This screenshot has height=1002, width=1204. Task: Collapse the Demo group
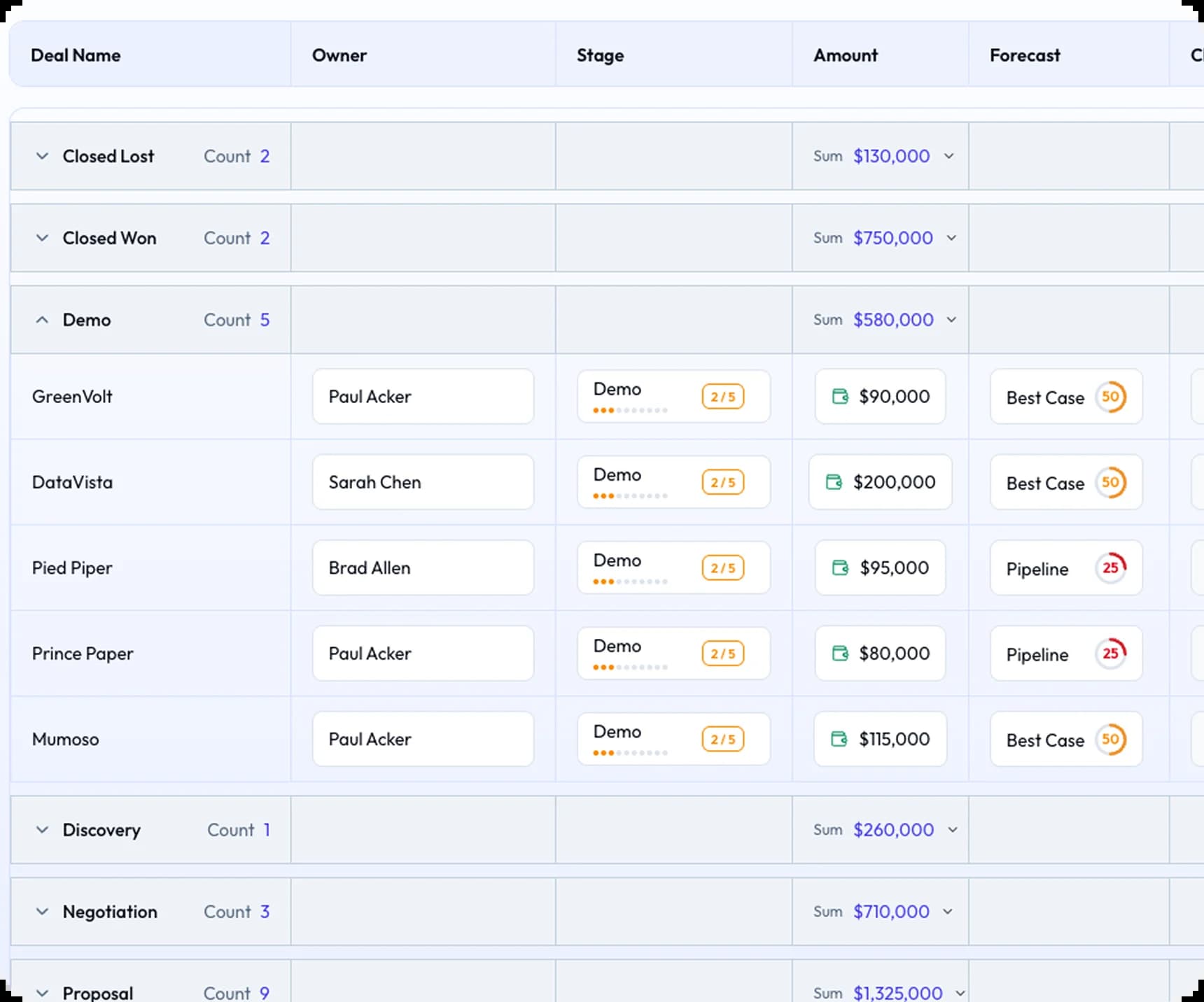[x=42, y=320]
